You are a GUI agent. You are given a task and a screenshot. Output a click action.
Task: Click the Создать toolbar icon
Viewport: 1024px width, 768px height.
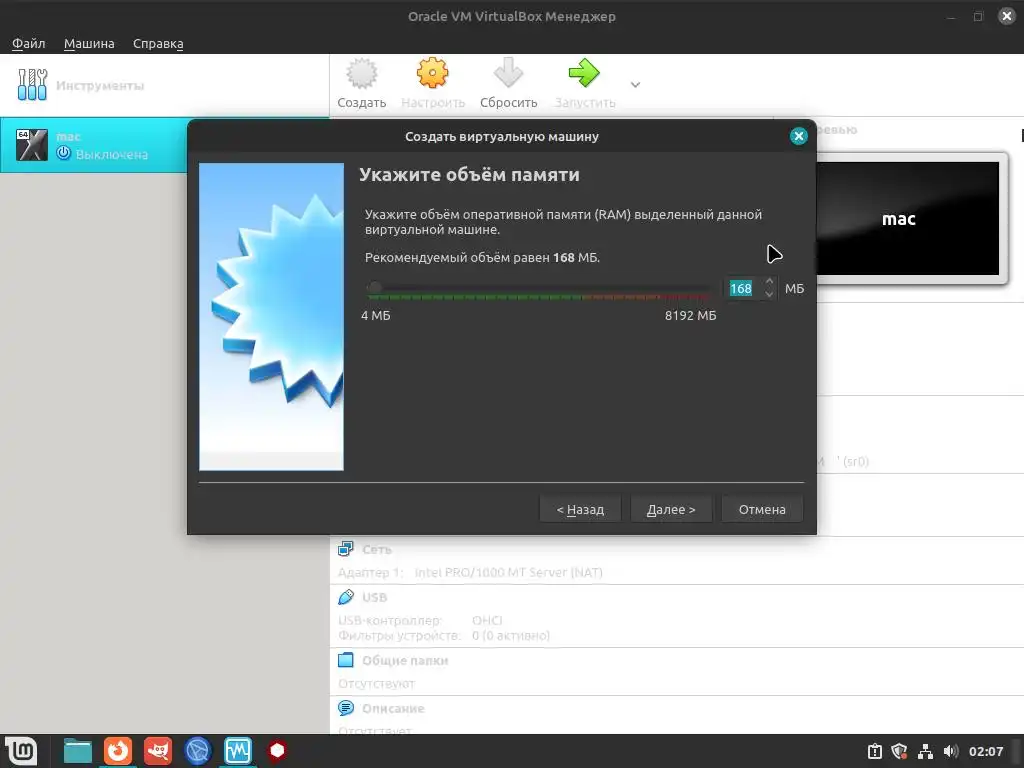tap(361, 73)
